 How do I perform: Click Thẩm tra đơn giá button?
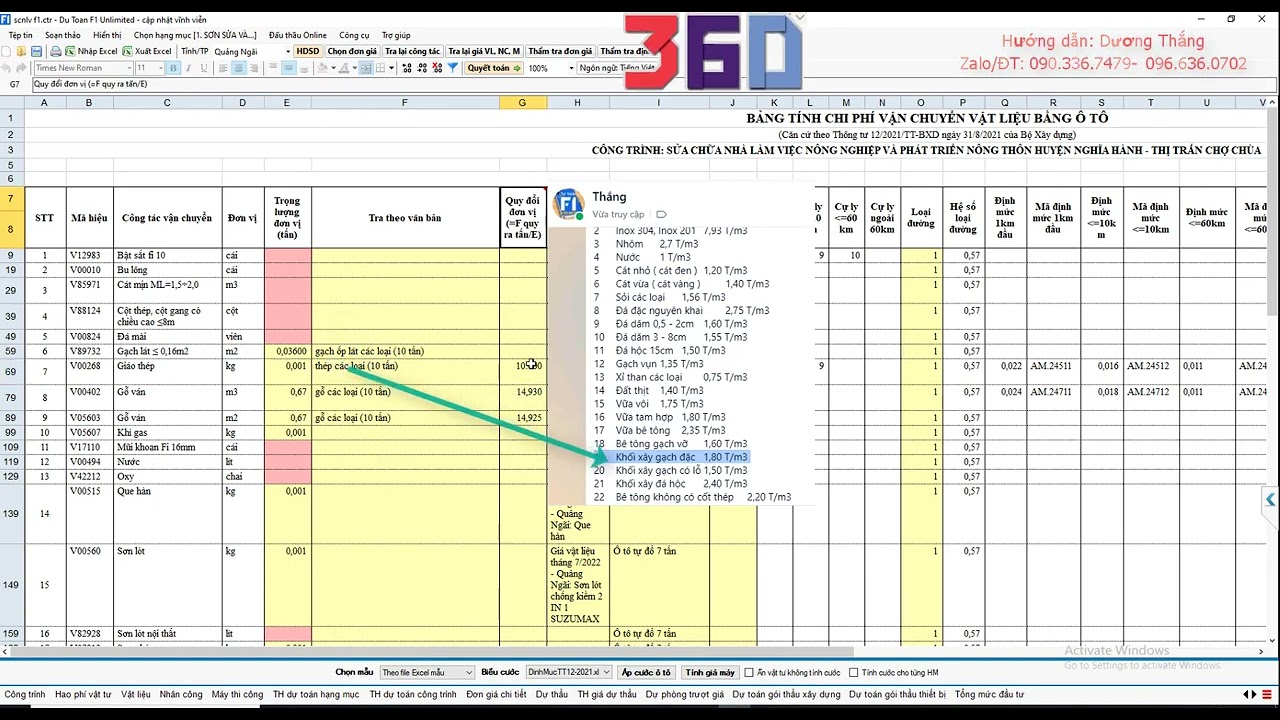coord(560,51)
